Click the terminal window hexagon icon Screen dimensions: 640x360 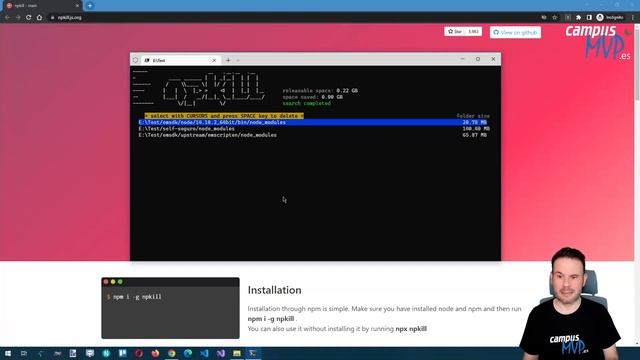[x=136, y=60]
